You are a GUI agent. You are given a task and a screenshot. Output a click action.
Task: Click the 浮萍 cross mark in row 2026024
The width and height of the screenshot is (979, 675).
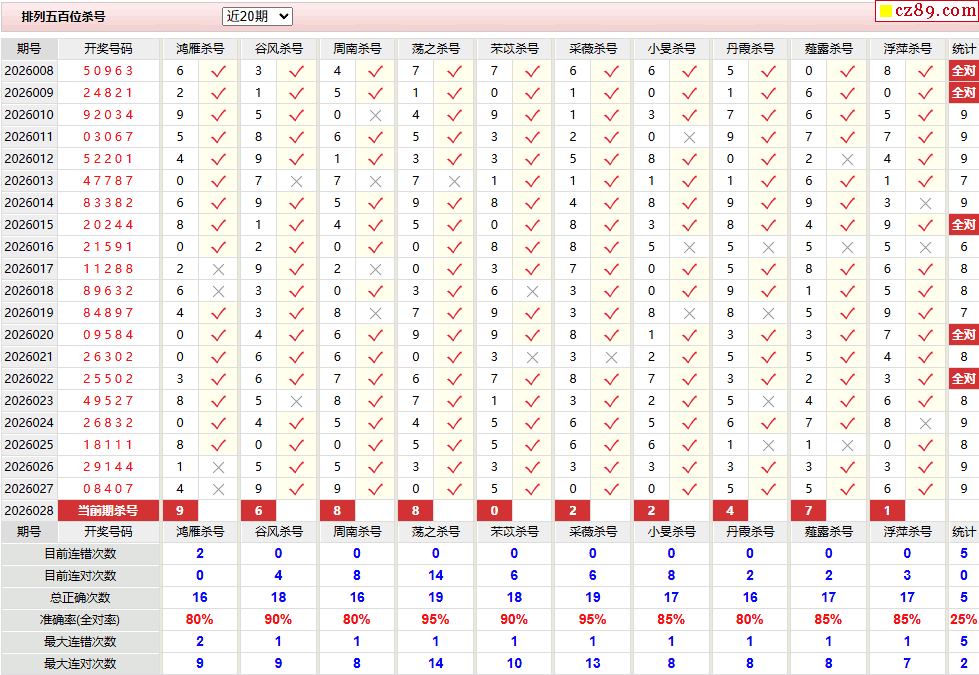coord(925,423)
